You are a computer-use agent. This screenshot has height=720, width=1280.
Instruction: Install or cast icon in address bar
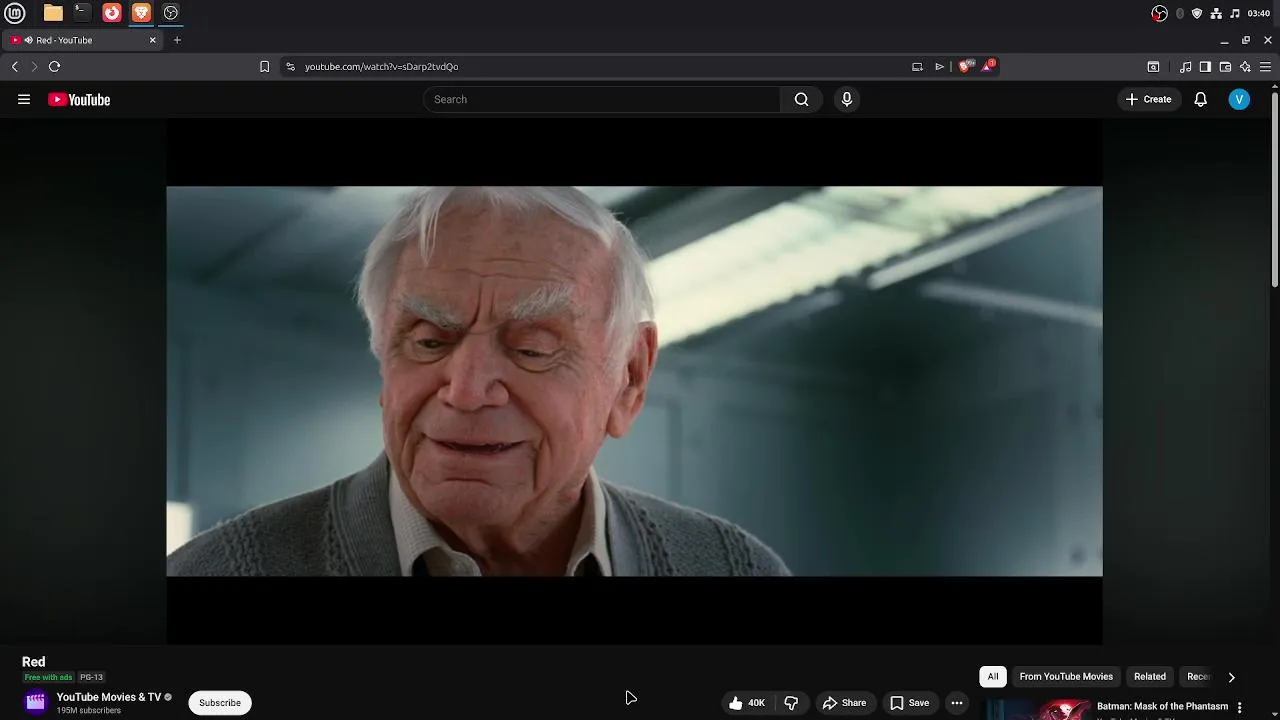click(x=917, y=66)
